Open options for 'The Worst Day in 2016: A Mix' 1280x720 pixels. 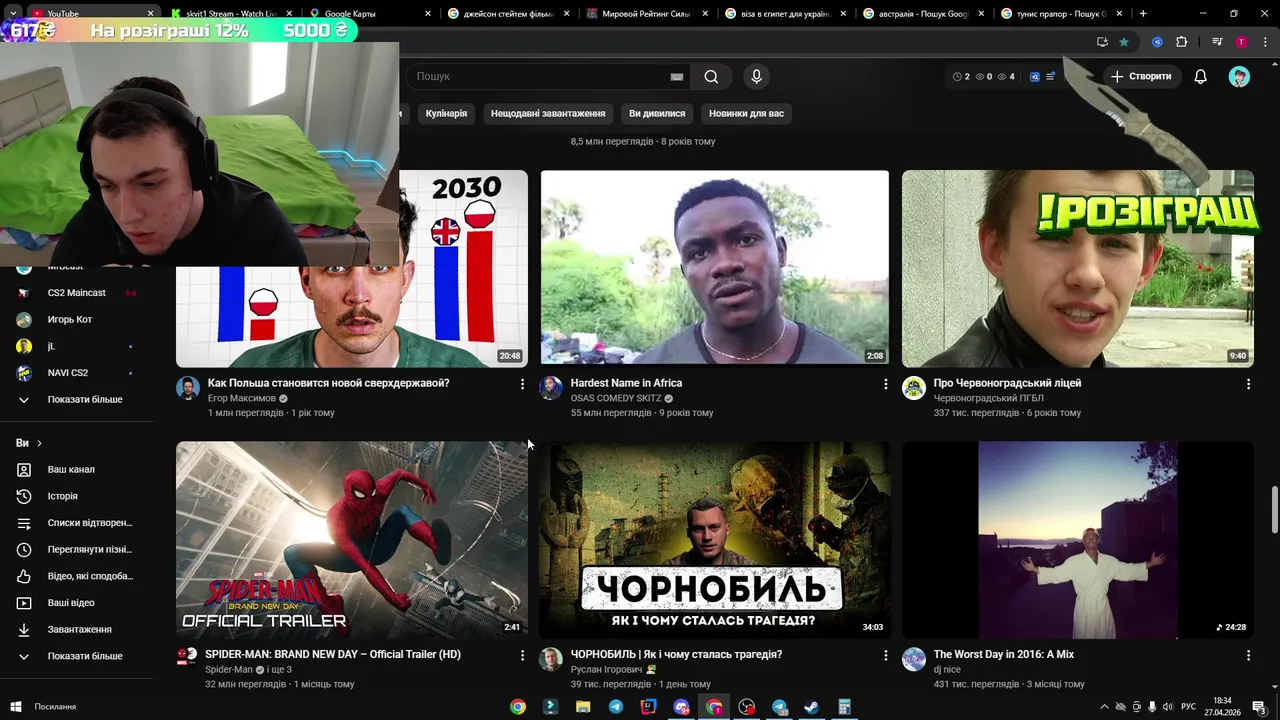click(1248, 655)
